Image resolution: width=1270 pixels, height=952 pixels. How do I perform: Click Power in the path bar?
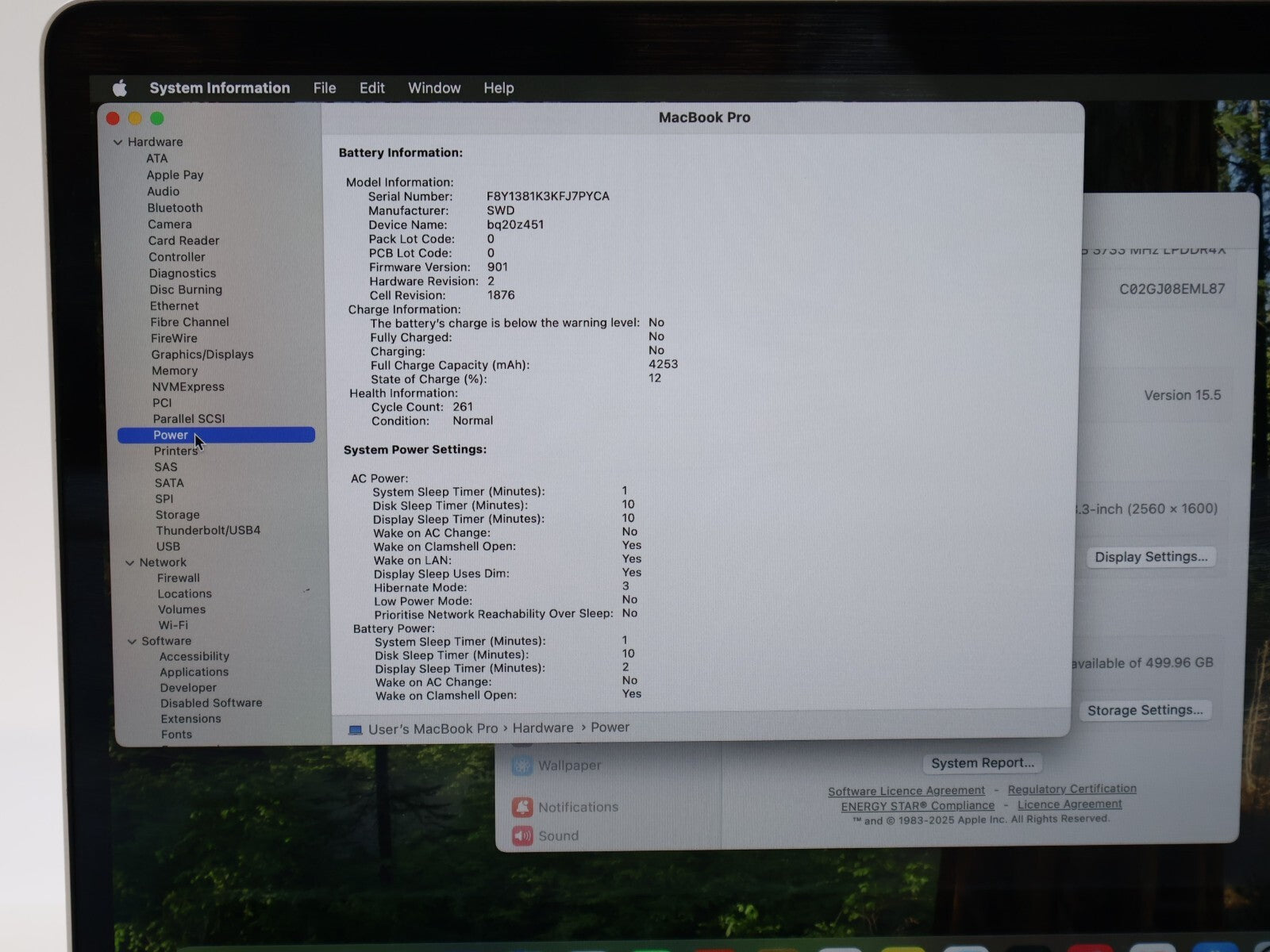click(x=610, y=727)
